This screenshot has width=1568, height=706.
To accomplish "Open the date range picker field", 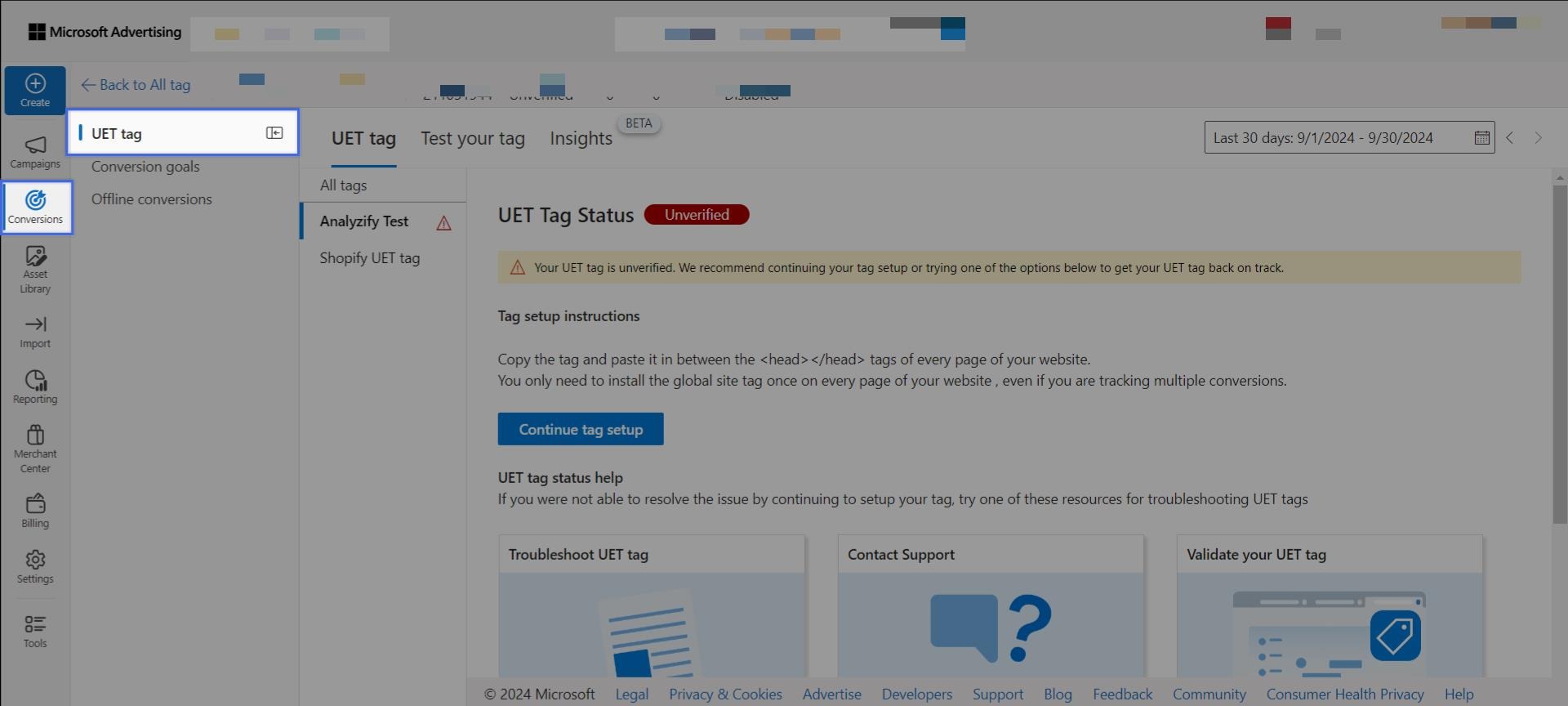I will pyautogui.click(x=1349, y=138).
